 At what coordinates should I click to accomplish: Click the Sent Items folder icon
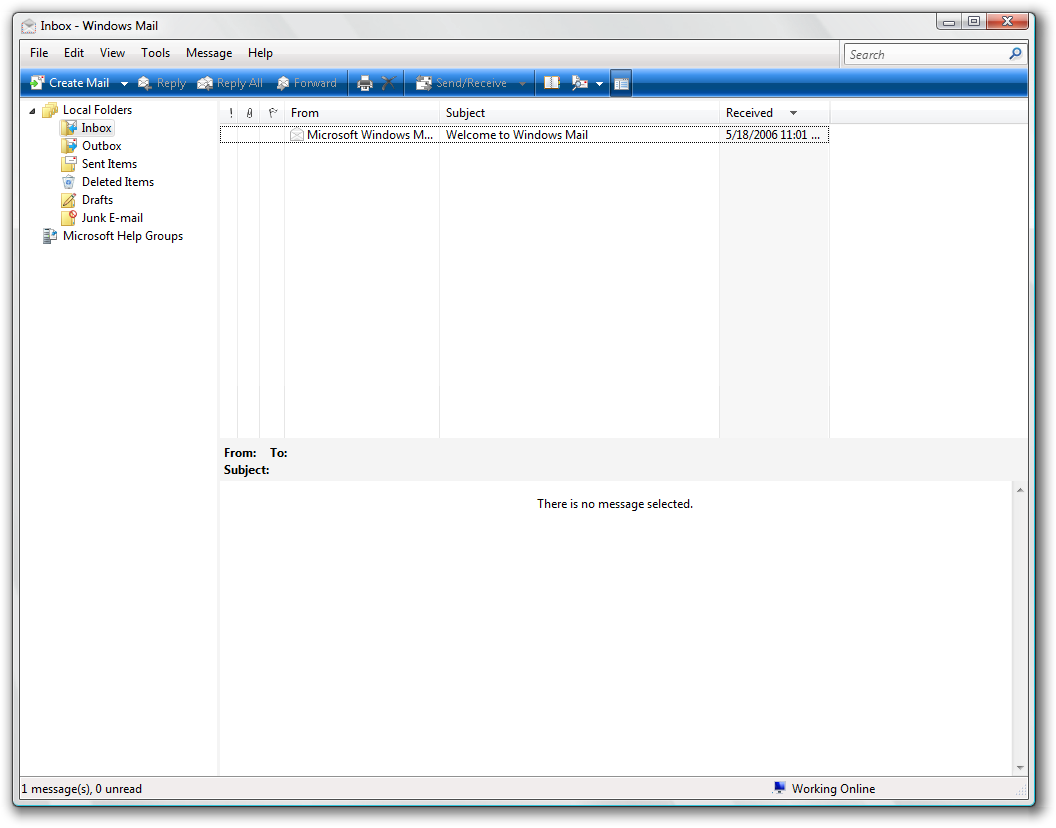(x=69, y=164)
